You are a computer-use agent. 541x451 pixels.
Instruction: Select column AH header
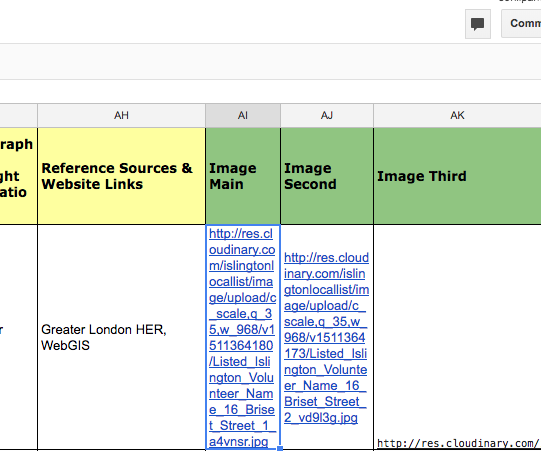(121, 116)
